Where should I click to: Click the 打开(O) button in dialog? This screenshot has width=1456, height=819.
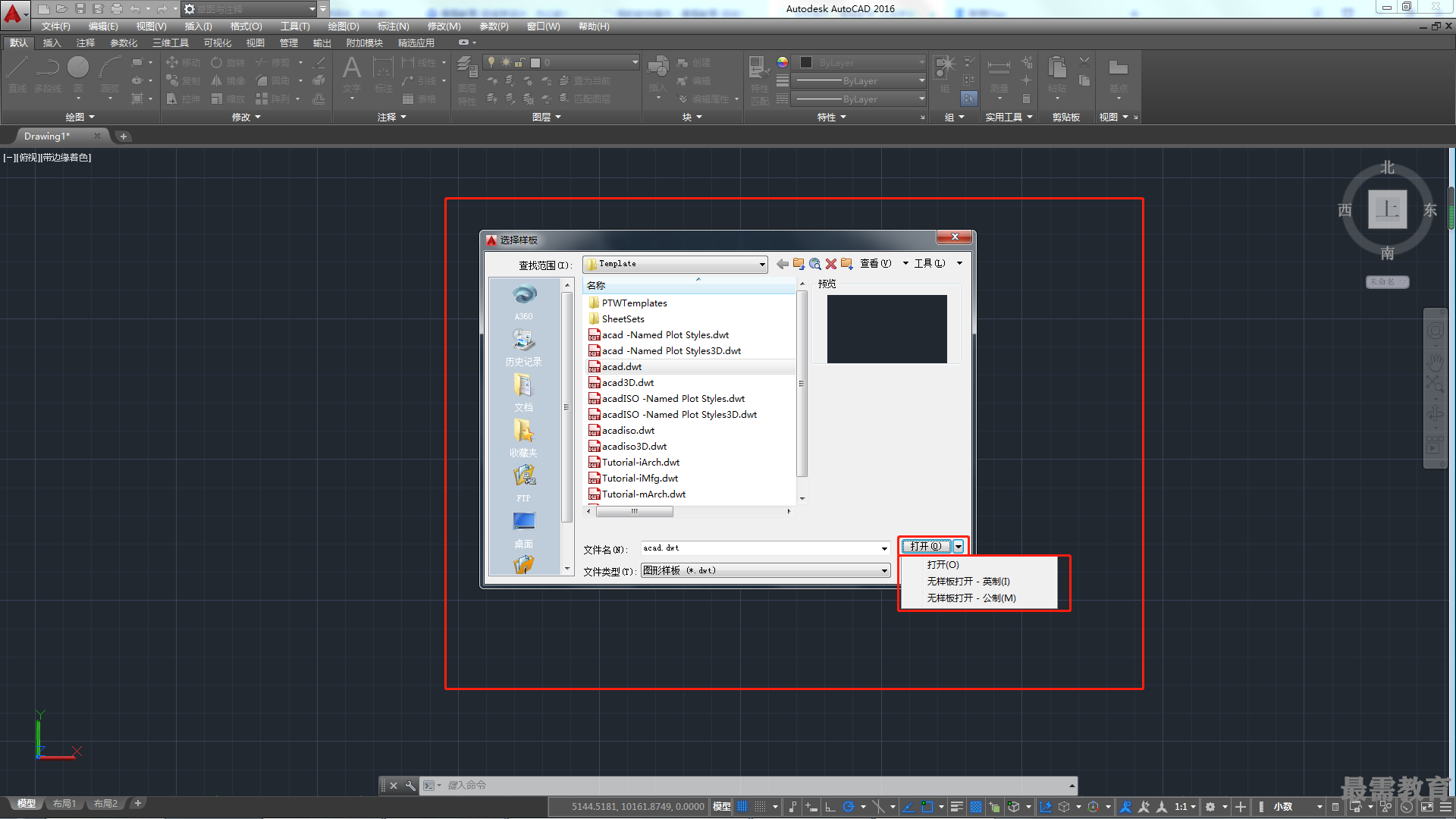tap(926, 546)
